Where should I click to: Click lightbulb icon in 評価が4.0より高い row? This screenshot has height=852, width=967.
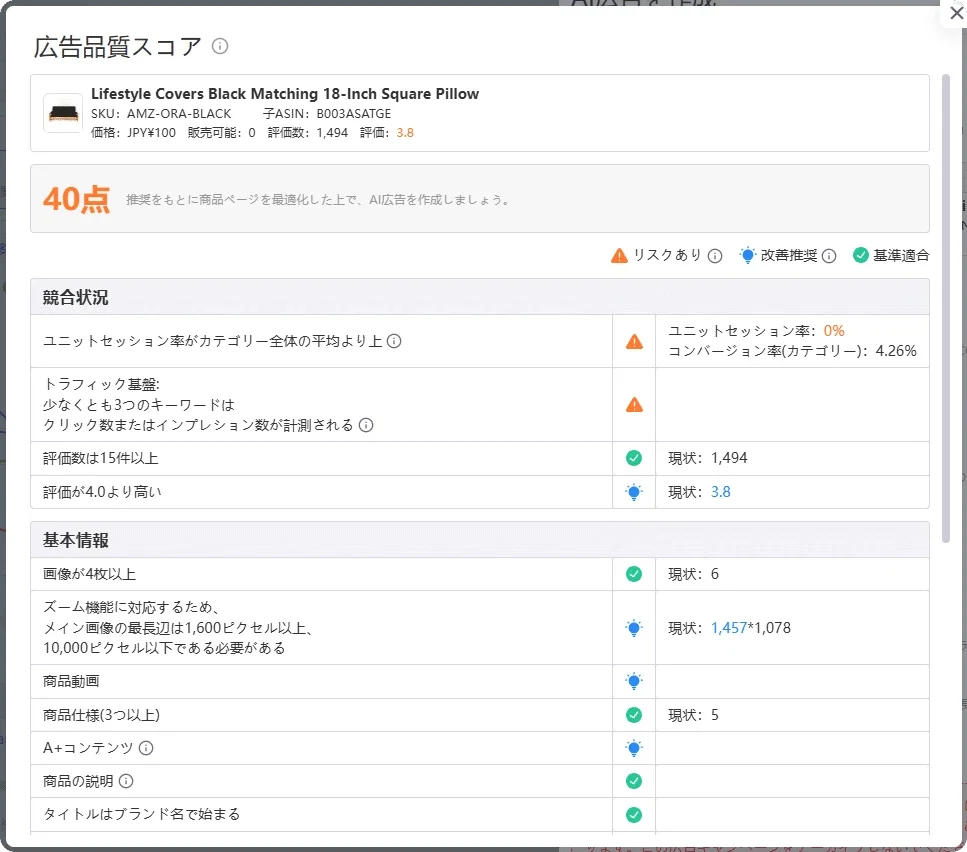tap(634, 492)
